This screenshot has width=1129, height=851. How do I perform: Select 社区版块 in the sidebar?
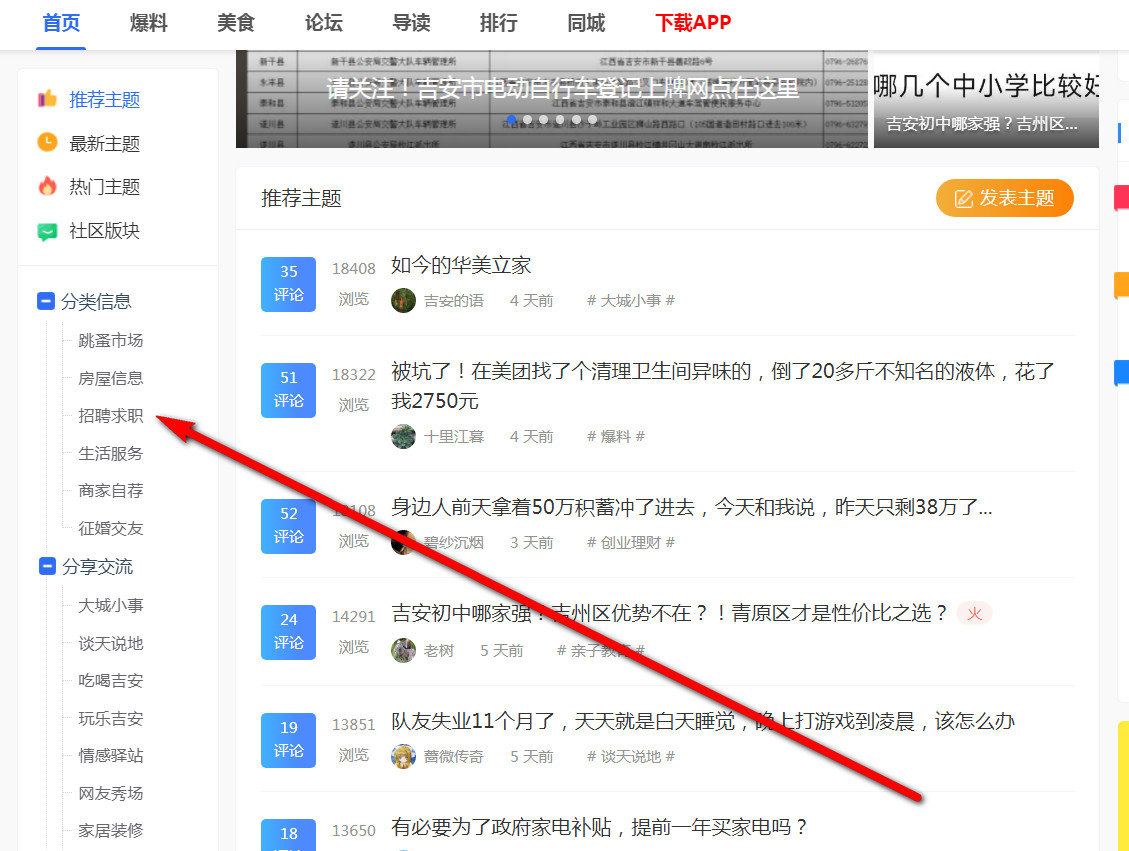[x=104, y=231]
